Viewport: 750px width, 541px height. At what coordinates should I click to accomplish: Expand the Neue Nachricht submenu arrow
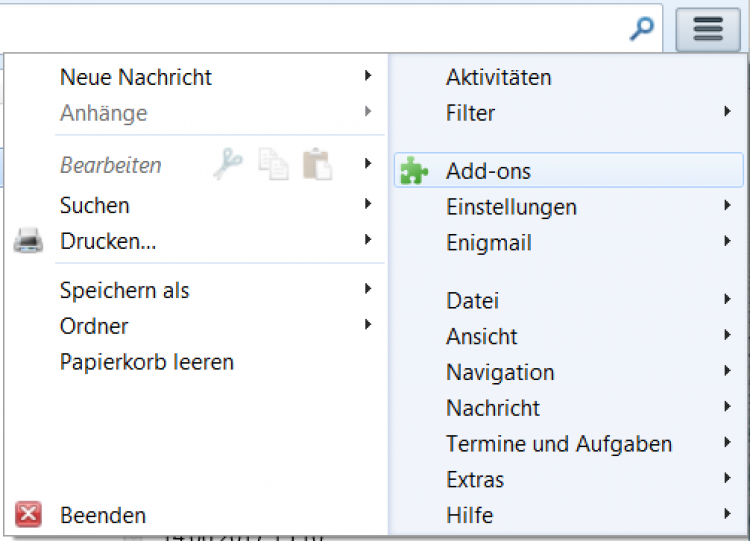coord(368,77)
